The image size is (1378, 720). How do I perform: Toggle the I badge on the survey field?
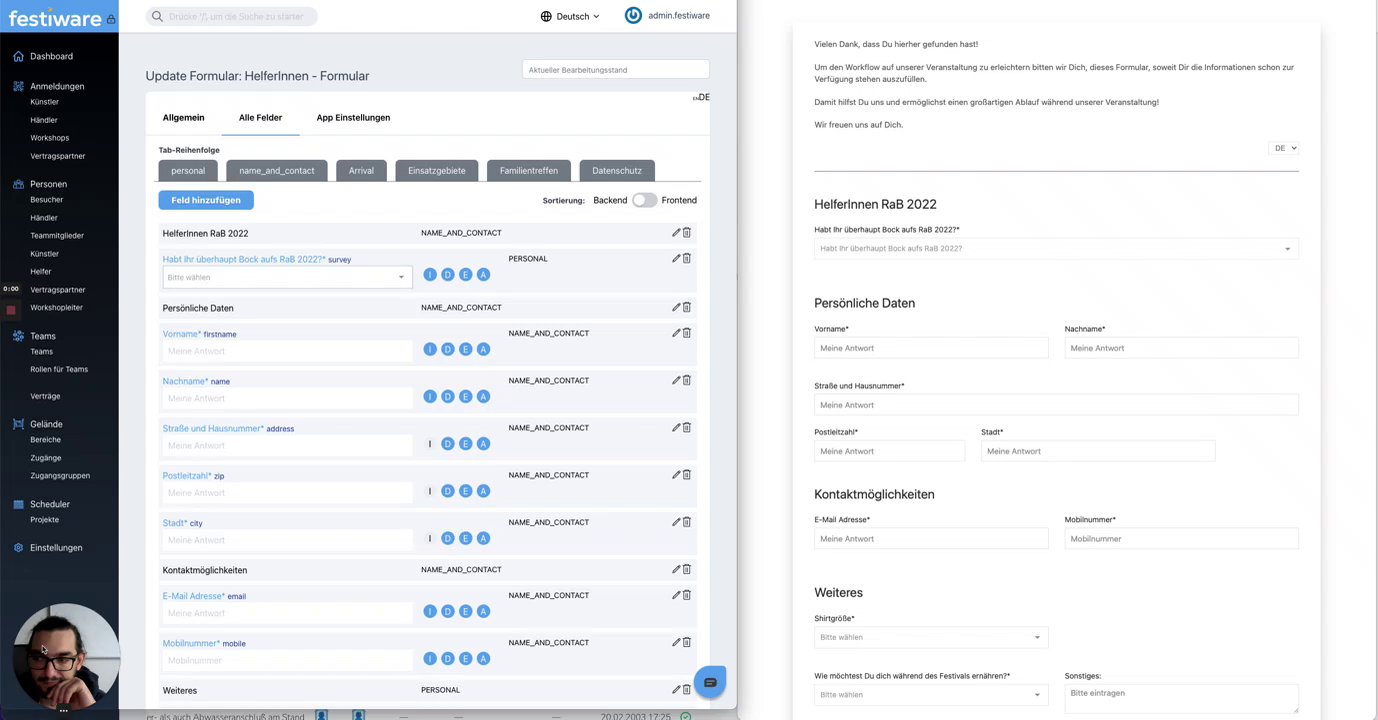pos(430,275)
